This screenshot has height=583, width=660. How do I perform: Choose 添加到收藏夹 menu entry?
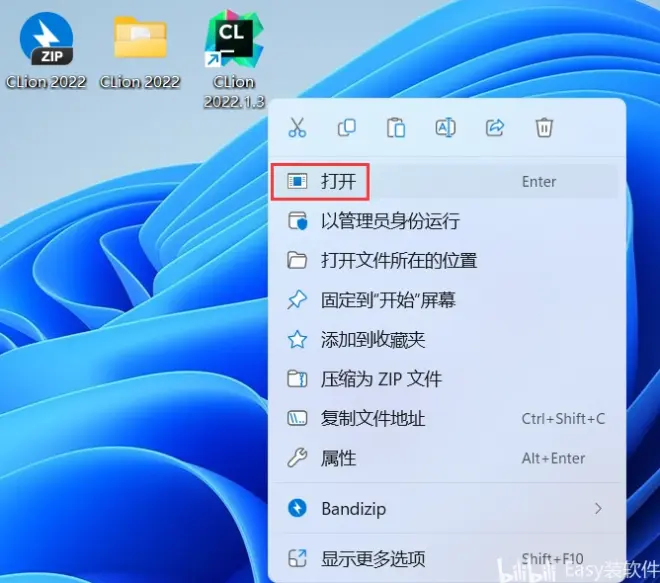point(444,339)
